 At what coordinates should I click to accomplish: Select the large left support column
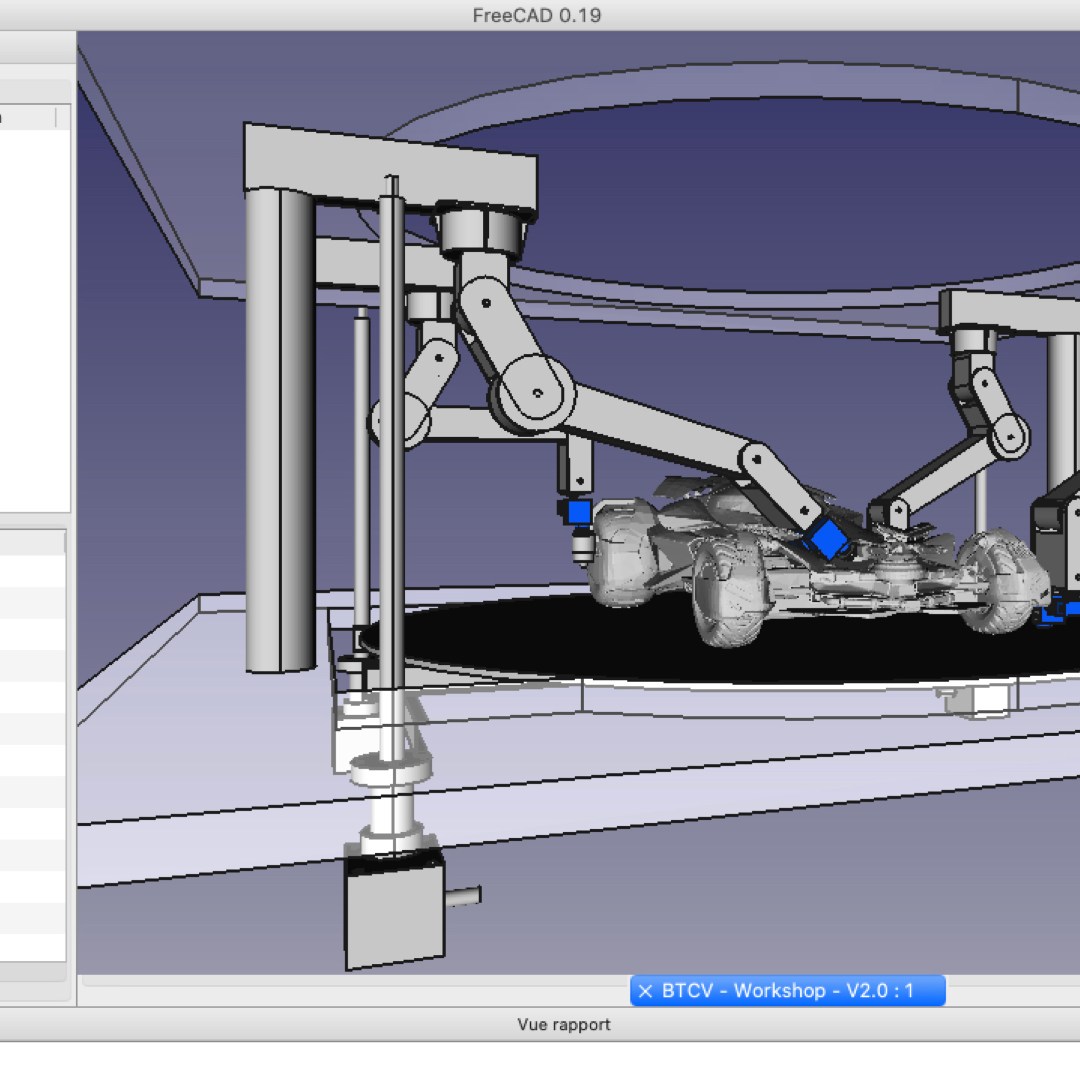point(281,430)
